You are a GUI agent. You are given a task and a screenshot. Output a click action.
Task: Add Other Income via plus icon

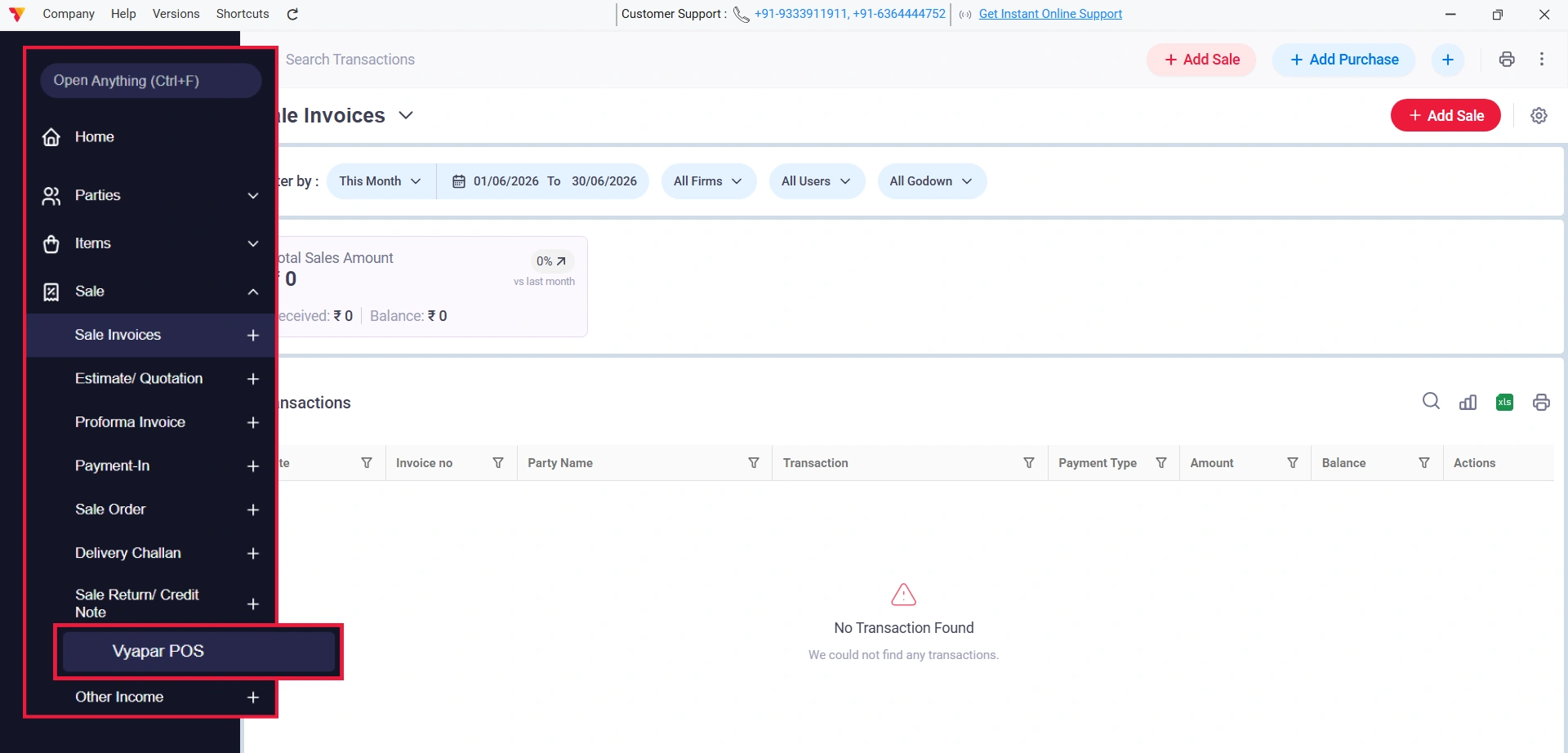coord(253,697)
